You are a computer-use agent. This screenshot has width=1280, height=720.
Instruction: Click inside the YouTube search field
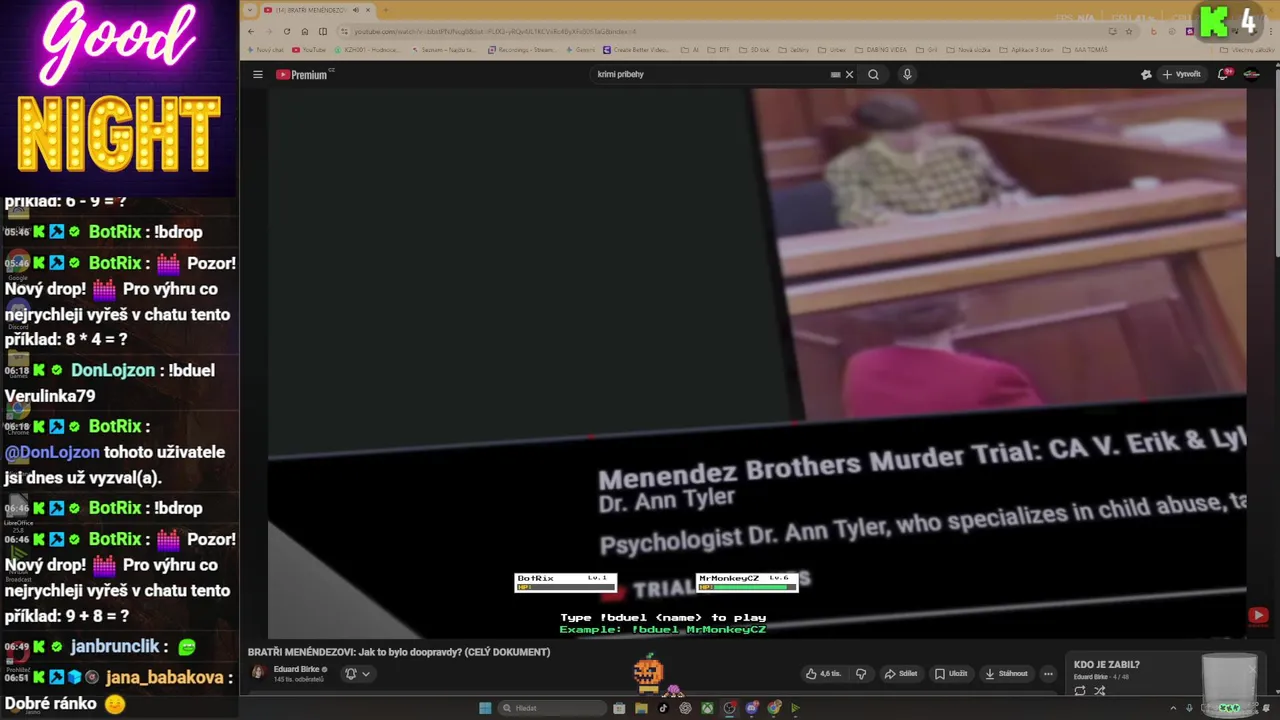point(710,74)
